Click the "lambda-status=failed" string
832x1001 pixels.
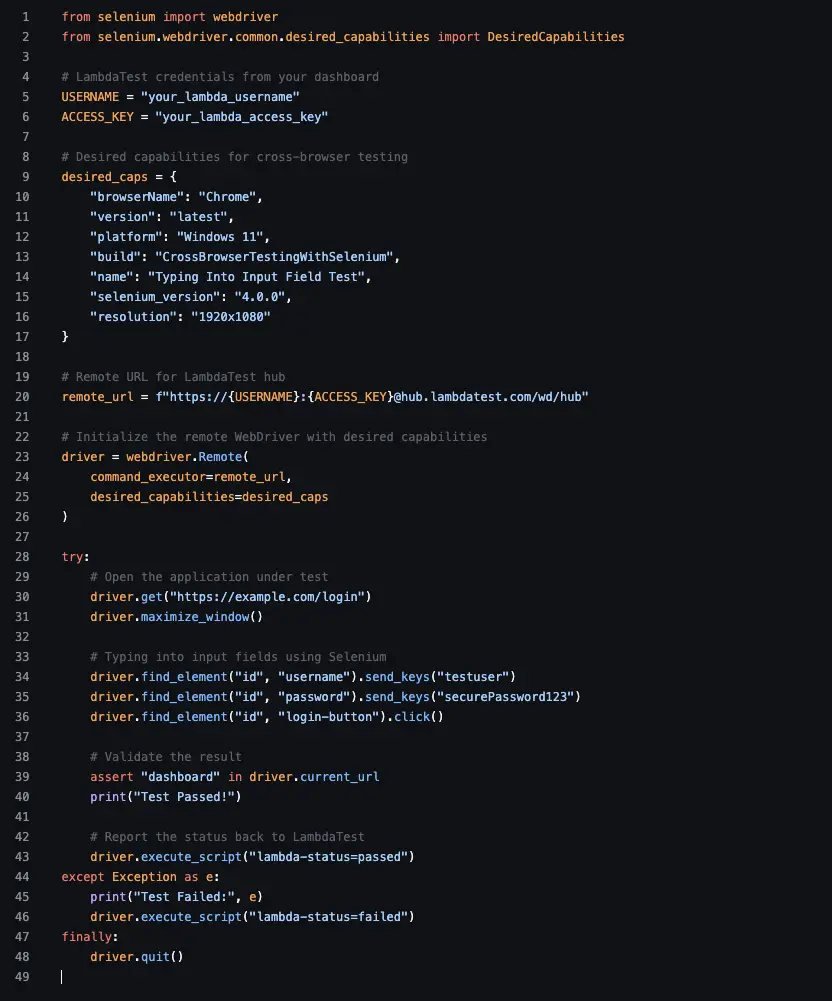(x=328, y=917)
